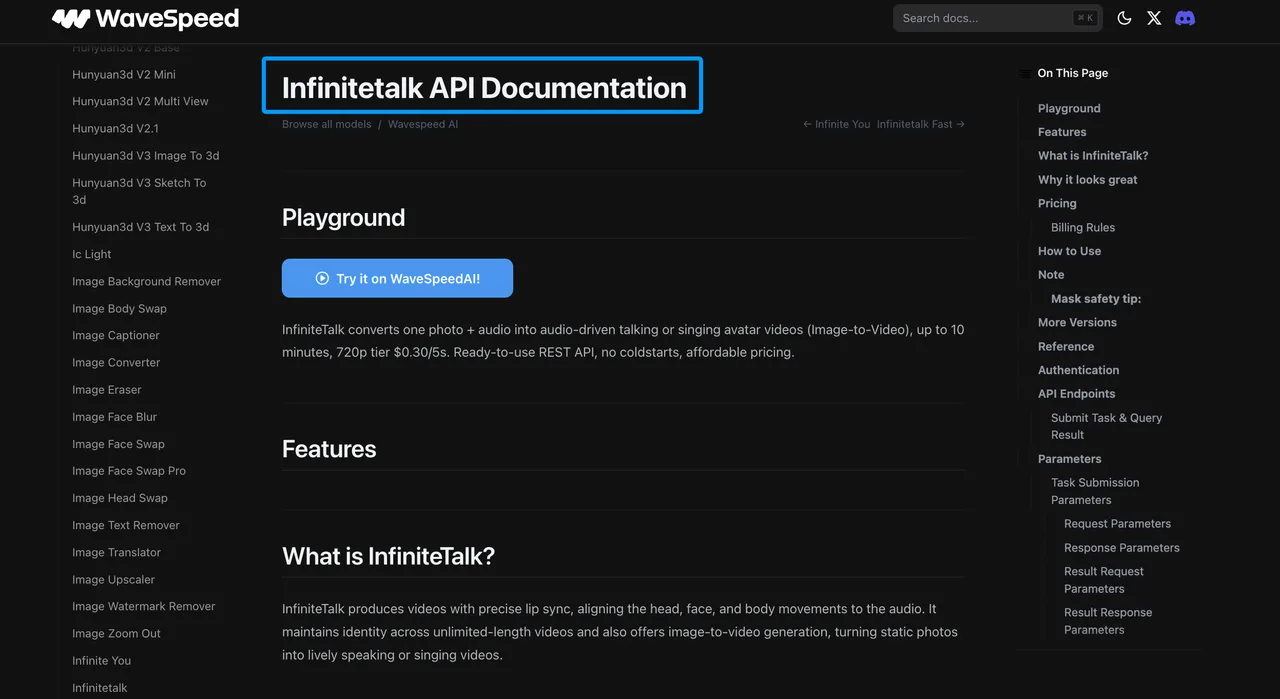Open Hunyuan3d V2.1 in sidebar
The height and width of the screenshot is (699, 1280).
click(115, 128)
